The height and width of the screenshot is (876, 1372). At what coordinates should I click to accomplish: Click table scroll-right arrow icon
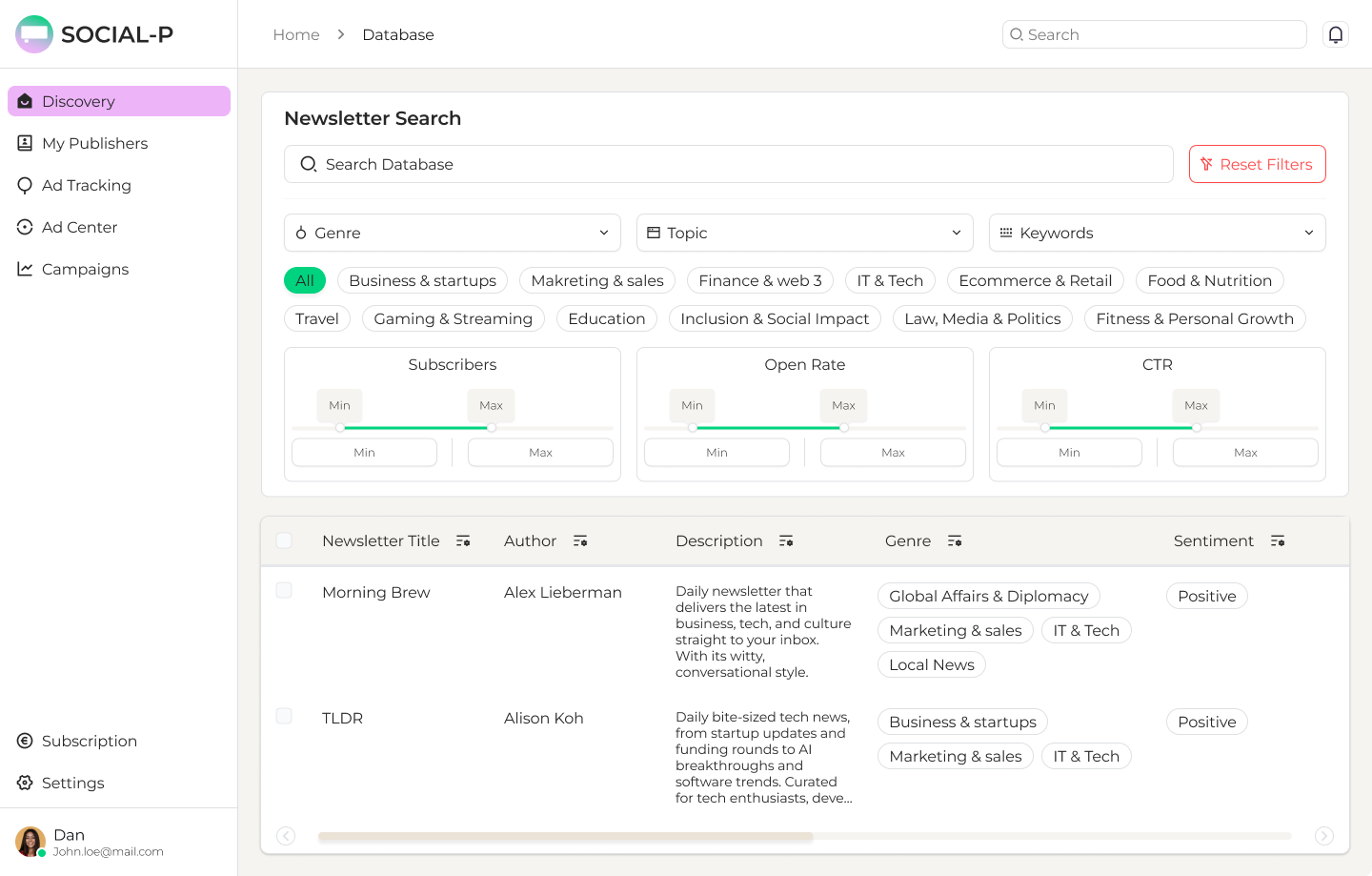point(1324,836)
